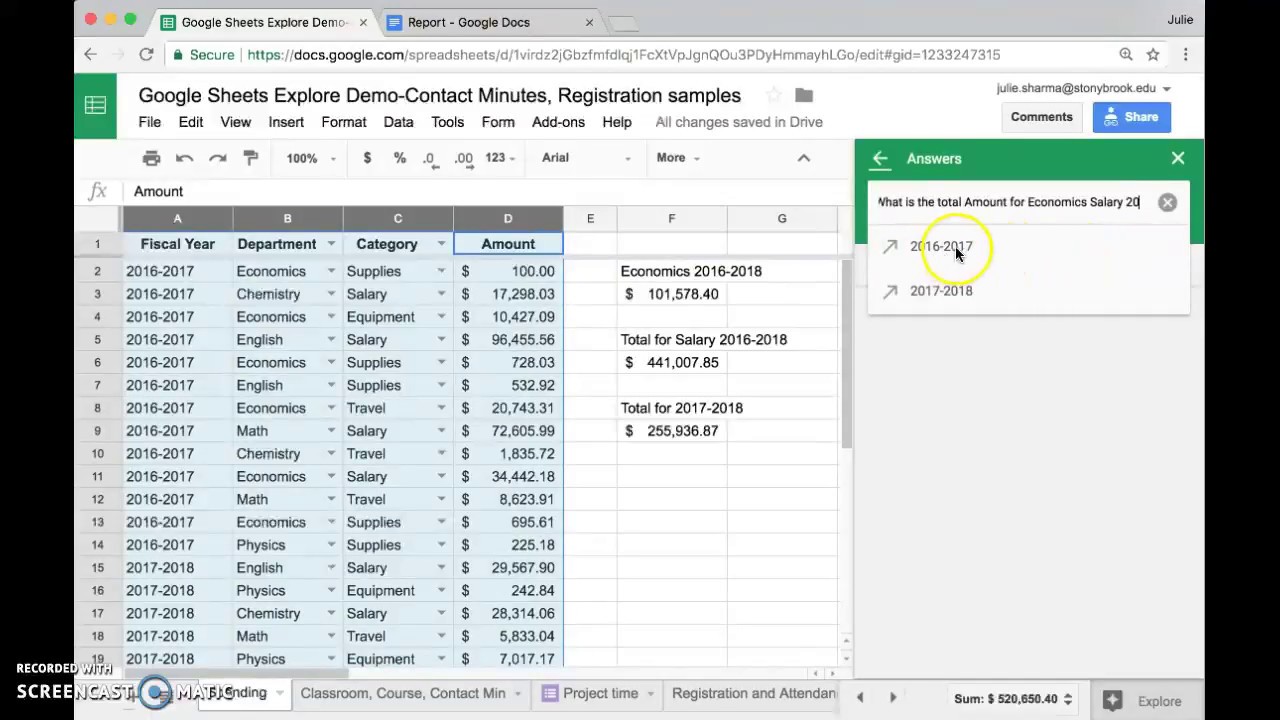Open the move-to-folder icon
Screen dimensions: 1280x720
(803, 96)
